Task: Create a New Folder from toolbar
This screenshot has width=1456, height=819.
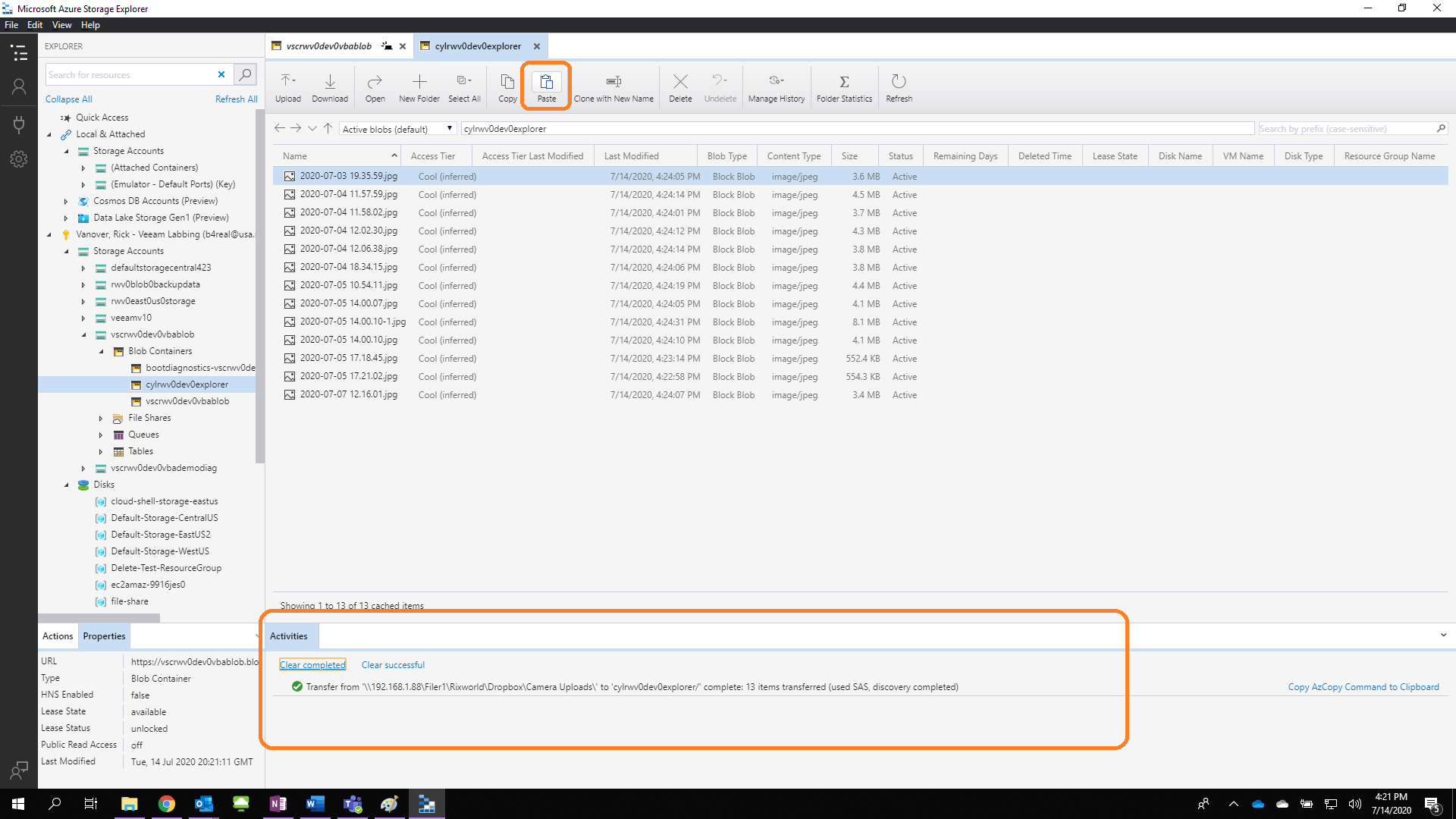Action: point(419,87)
